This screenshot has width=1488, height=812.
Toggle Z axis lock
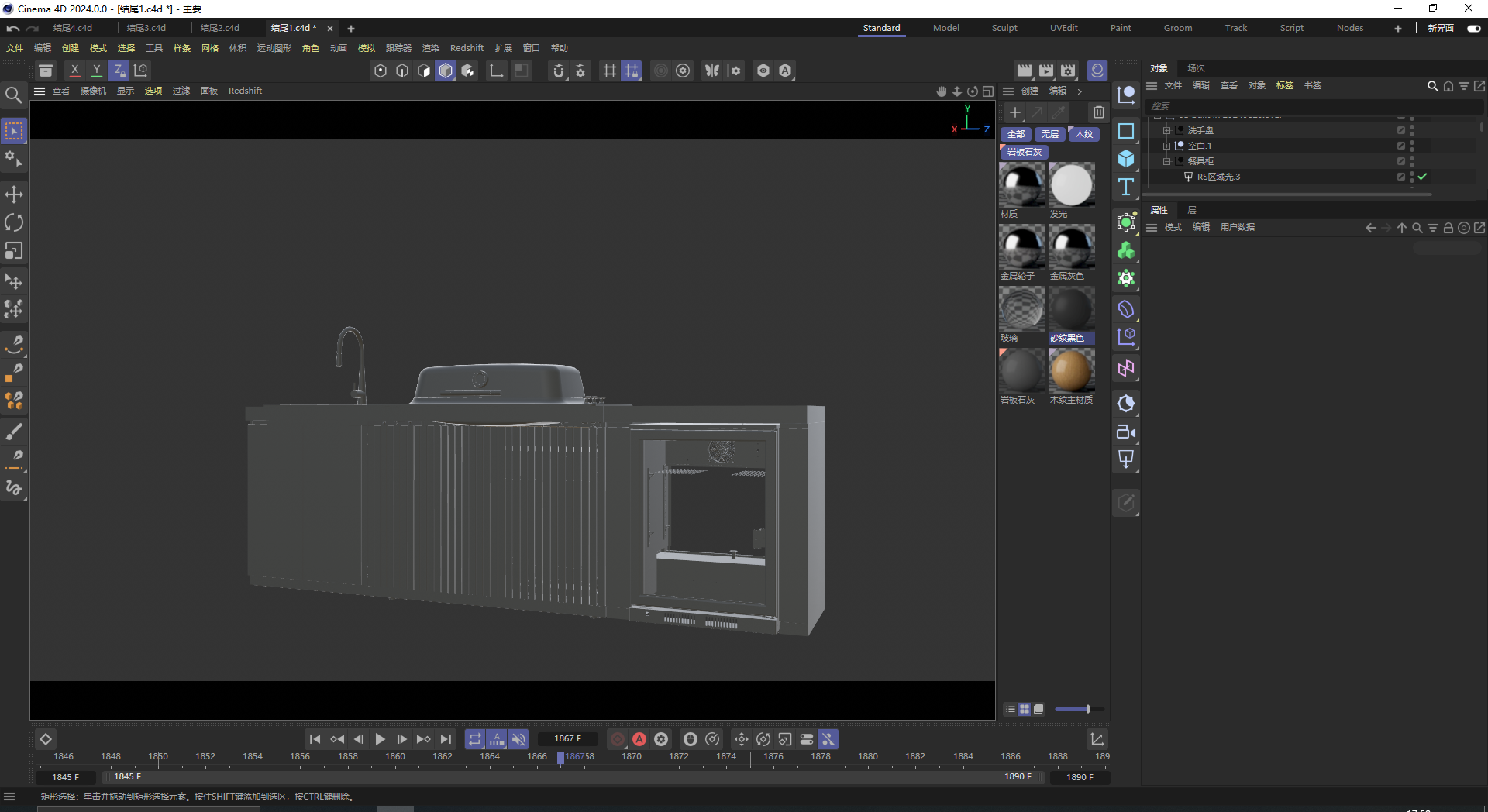[x=119, y=71]
